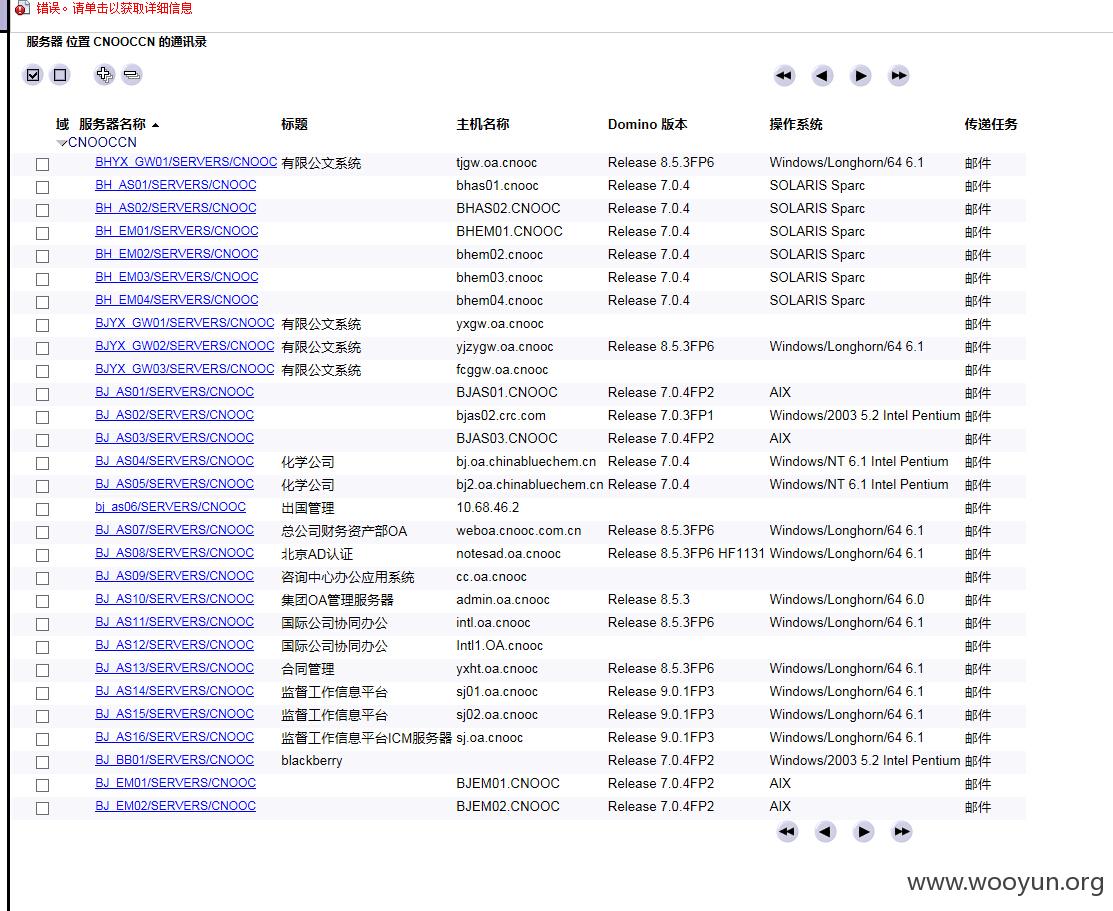Image resolution: width=1113 pixels, height=911 pixels.
Task: Open BJ_AS08/SERVERS/CNOOC server link
Action: [175, 552]
